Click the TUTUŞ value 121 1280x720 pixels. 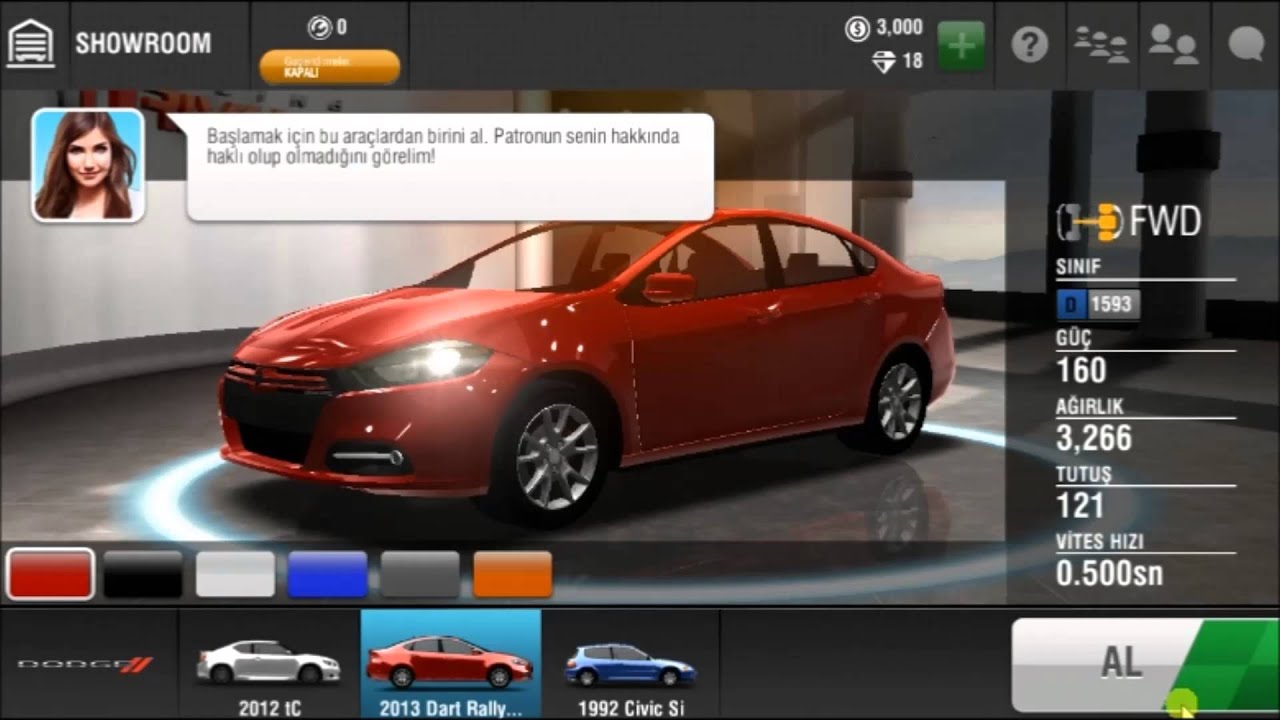(x=1079, y=506)
